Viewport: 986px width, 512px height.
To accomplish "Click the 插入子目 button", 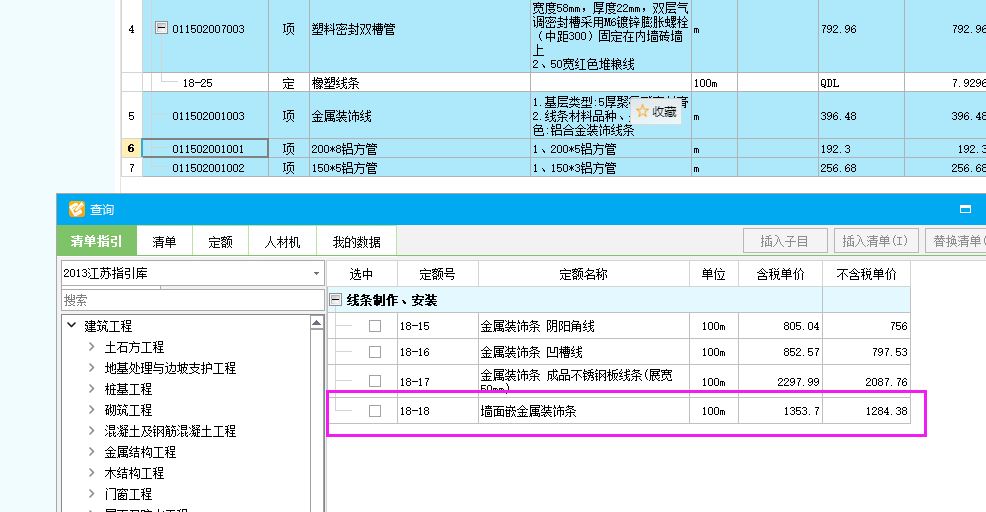I will (x=784, y=241).
